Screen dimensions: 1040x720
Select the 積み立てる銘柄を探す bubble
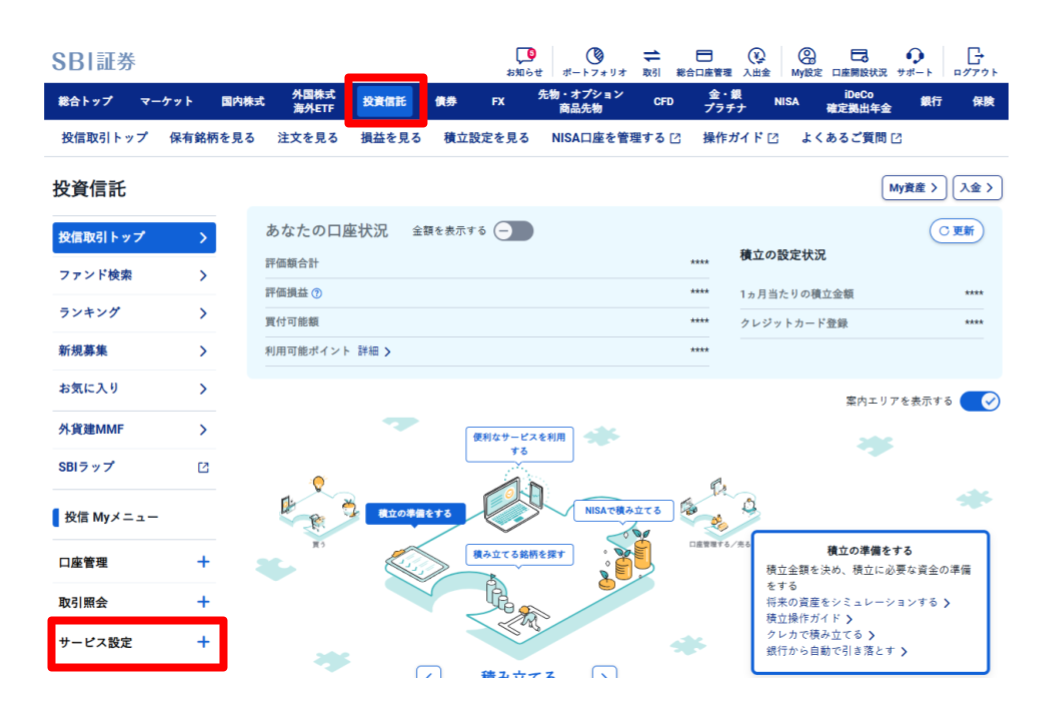[519, 554]
